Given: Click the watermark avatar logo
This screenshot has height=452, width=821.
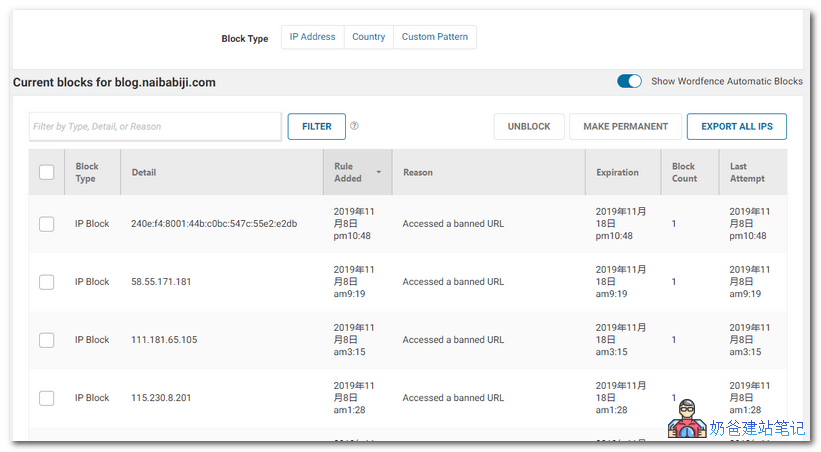Looking at the screenshot, I should [x=685, y=420].
